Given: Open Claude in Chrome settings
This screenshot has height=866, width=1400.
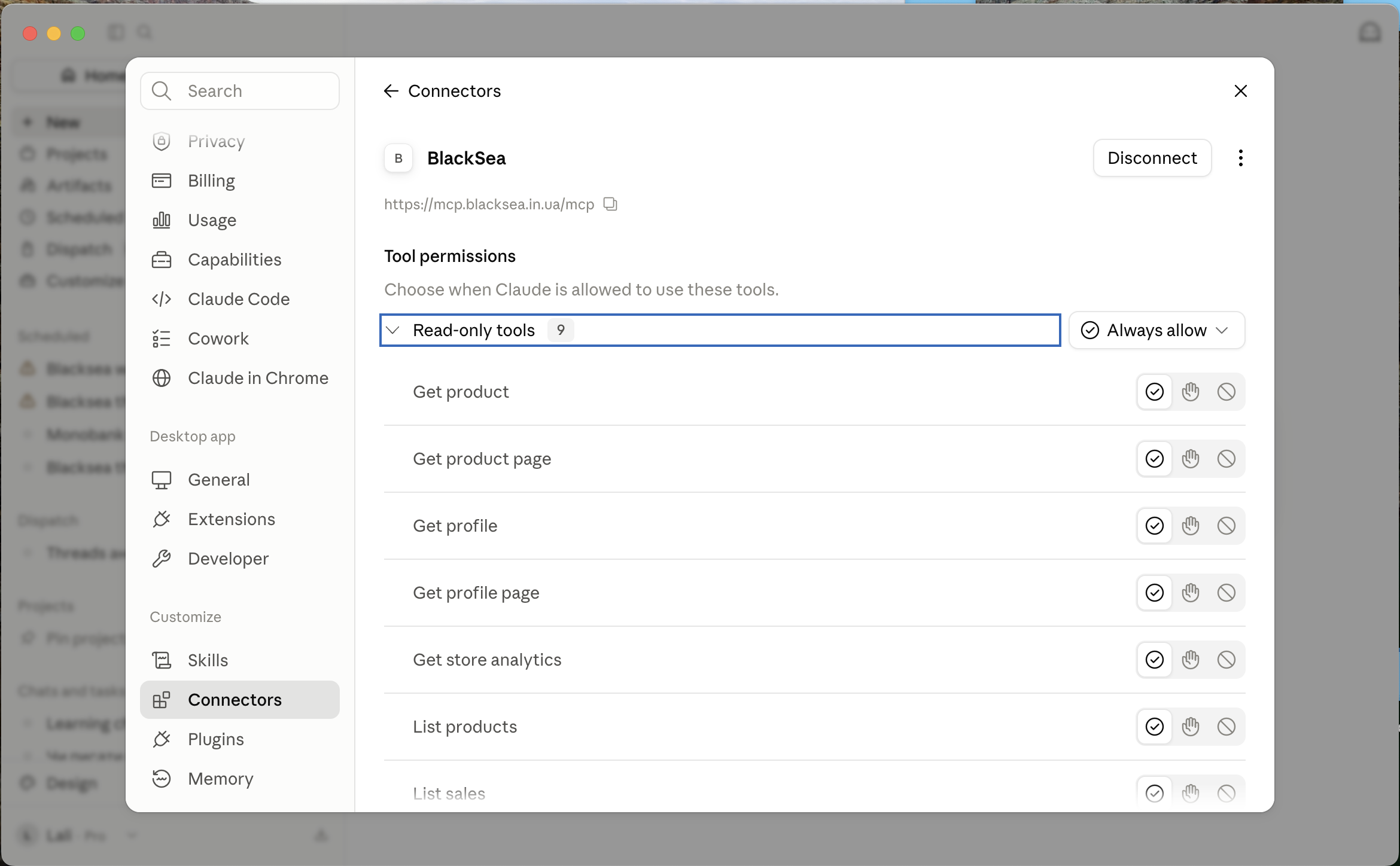Looking at the screenshot, I should tap(240, 378).
